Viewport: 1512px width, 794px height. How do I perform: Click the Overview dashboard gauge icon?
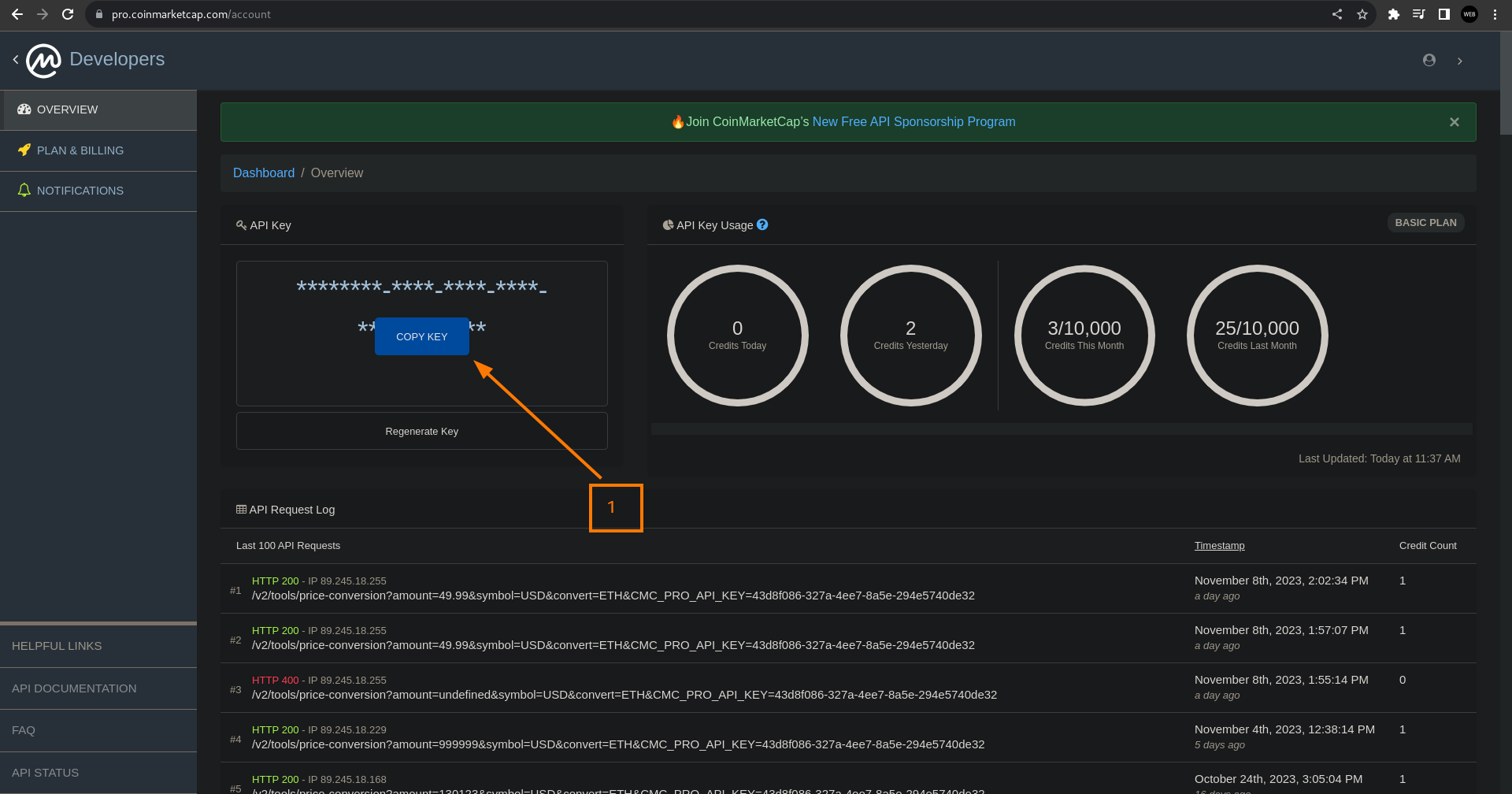24,109
